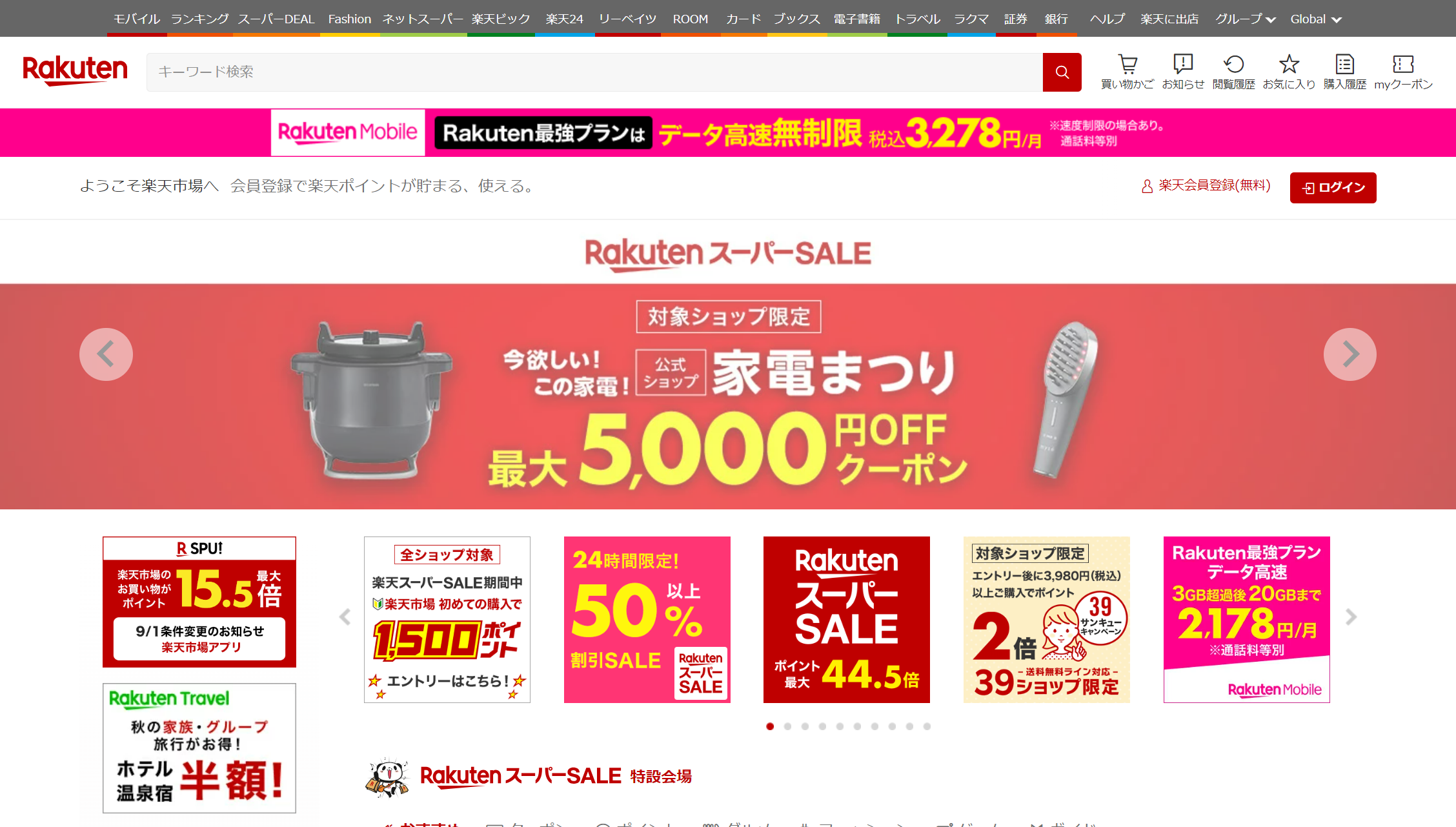Screen dimensions: 1456x827
Task: Select the last carousel pagination dot
Action: 927,726
